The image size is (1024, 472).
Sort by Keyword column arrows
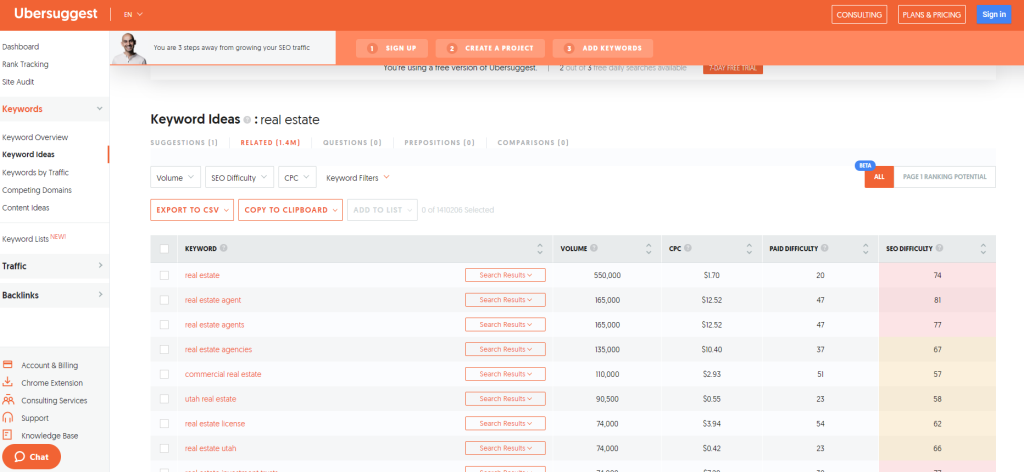click(x=539, y=249)
